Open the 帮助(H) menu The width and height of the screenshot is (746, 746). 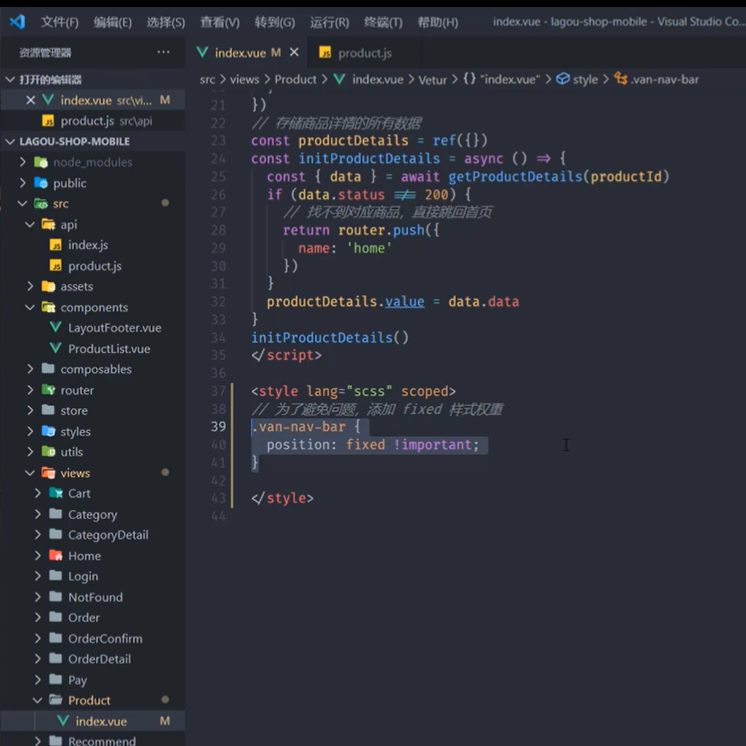click(438, 22)
